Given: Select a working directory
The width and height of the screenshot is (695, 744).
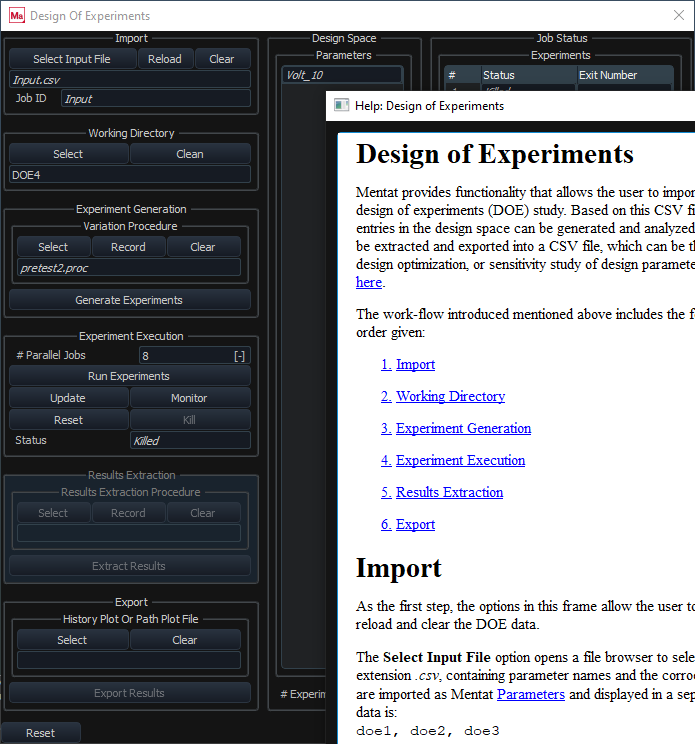Looking at the screenshot, I should click(x=68, y=154).
